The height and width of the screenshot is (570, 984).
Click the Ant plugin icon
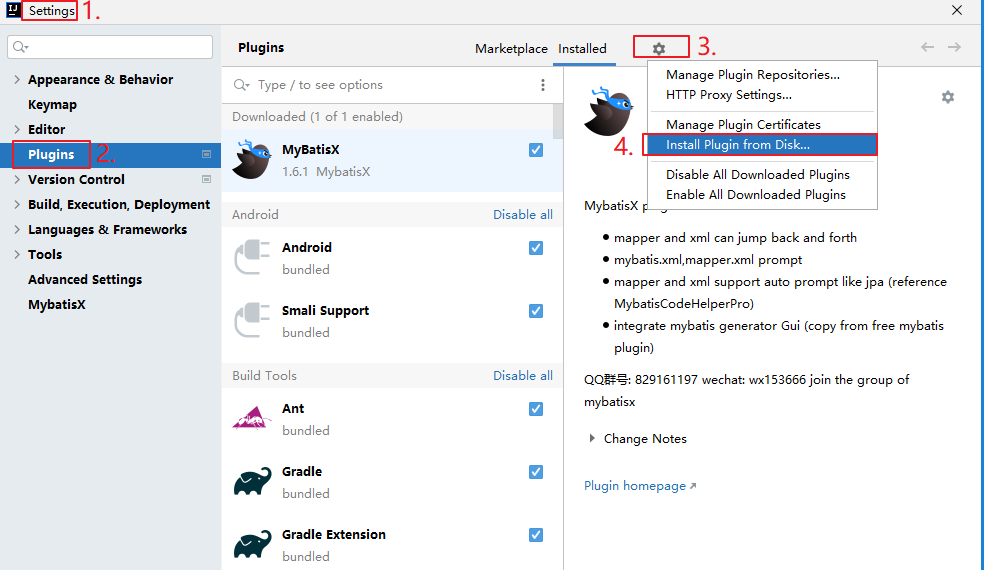(x=252, y=418)
